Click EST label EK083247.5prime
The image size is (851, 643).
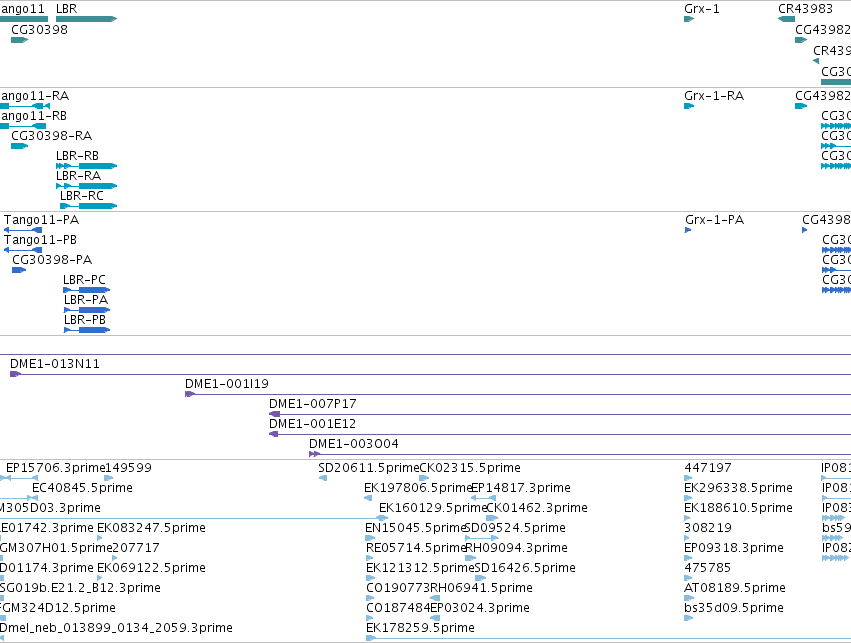coord(151,528)
